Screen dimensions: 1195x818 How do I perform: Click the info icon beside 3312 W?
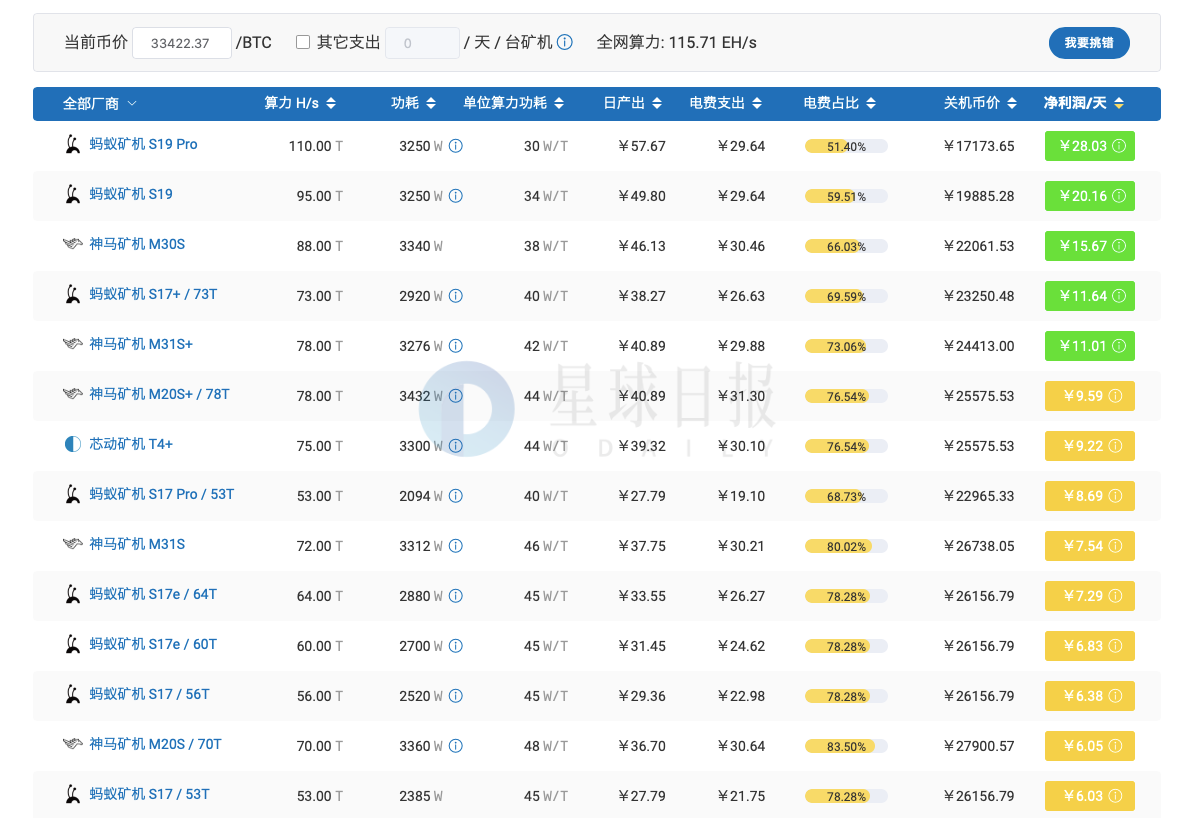pos(456,546)
